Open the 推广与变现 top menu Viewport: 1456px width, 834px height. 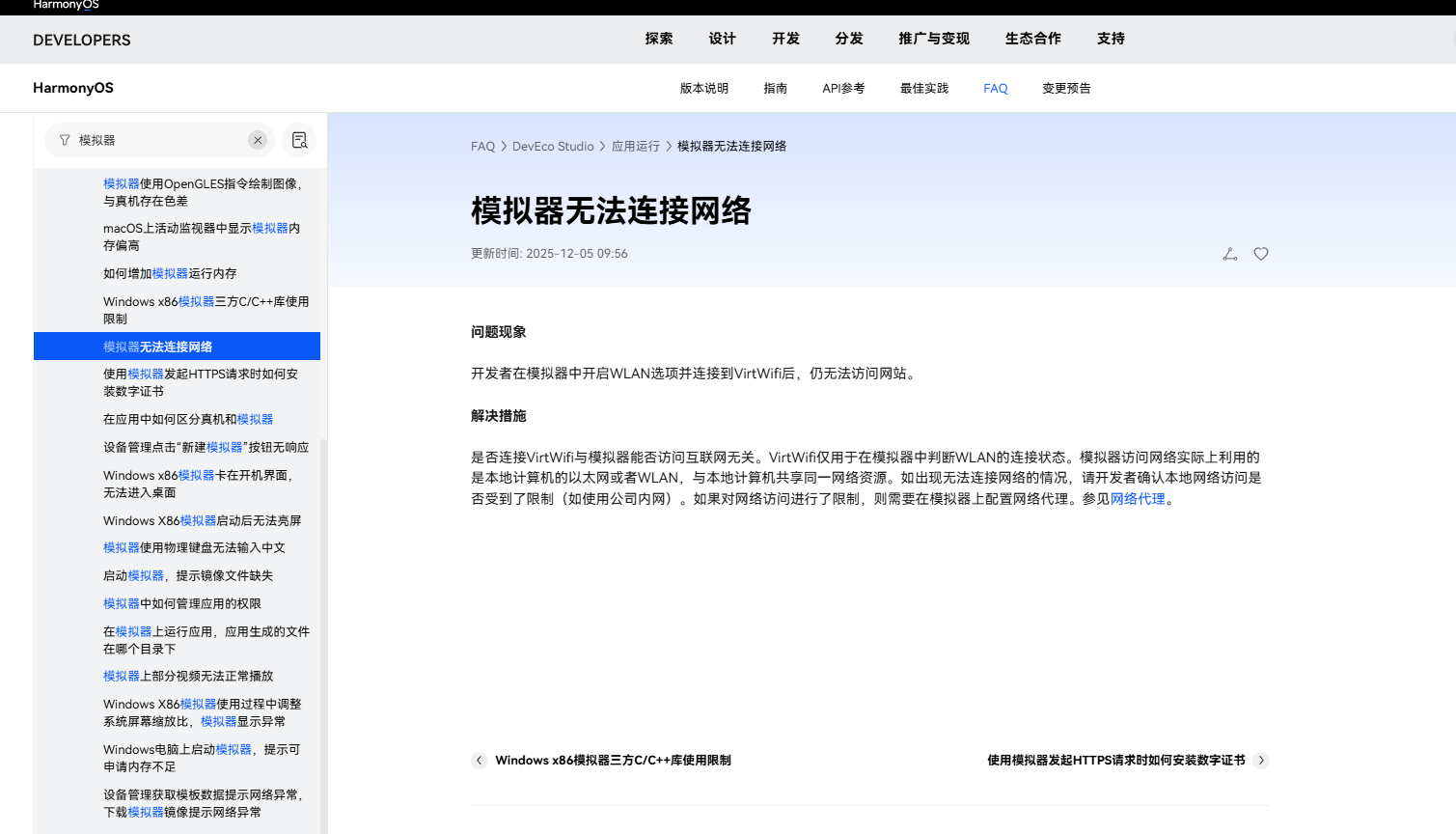[934, 39]
